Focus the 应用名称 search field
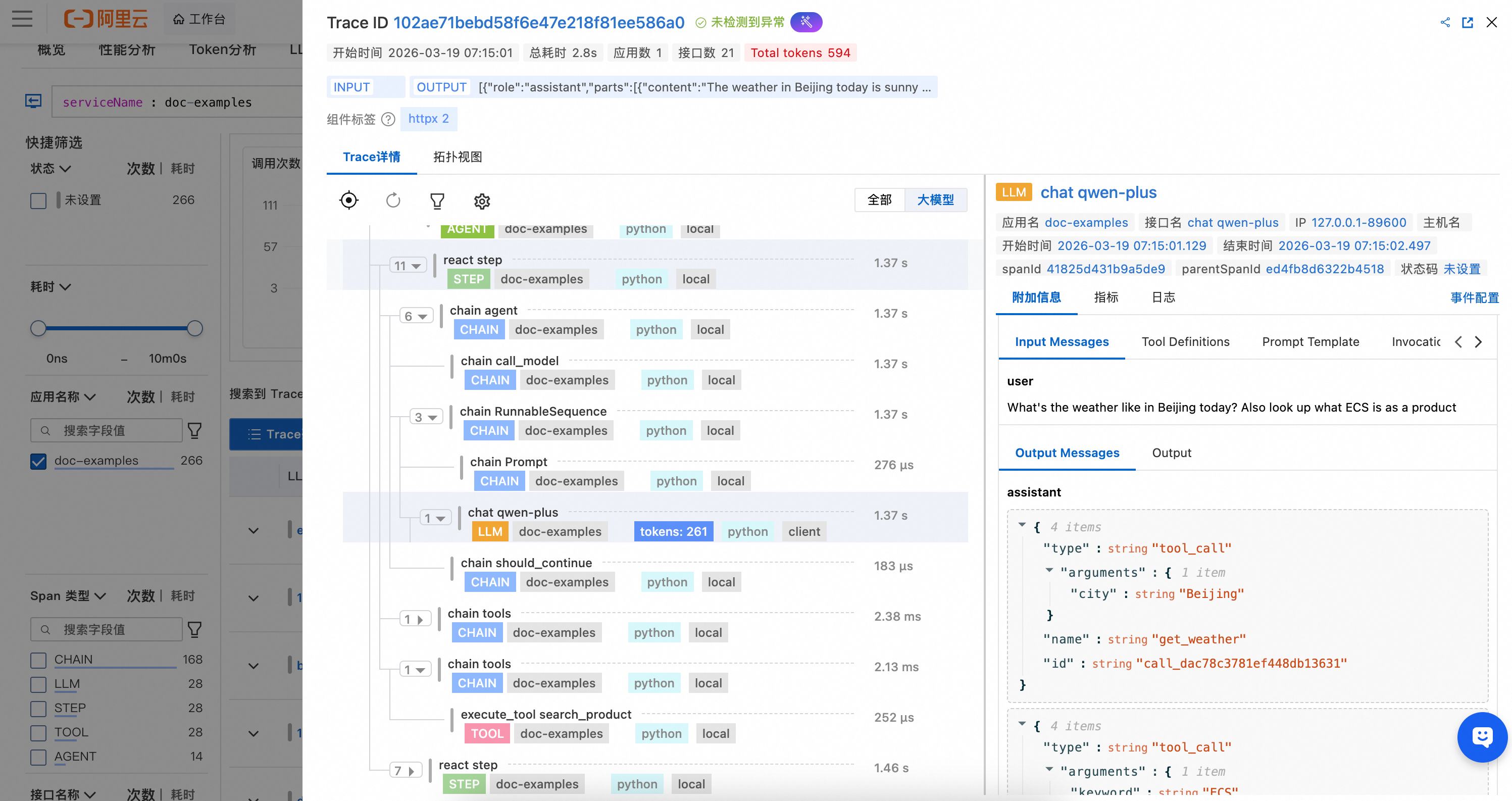This screenshot has width=1512, height=801. pyautogui.click(x=106, y=431)
